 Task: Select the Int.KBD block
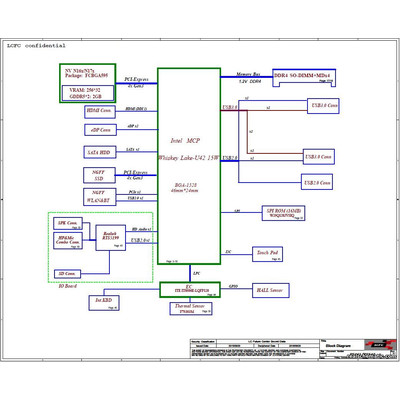[104, 303]
